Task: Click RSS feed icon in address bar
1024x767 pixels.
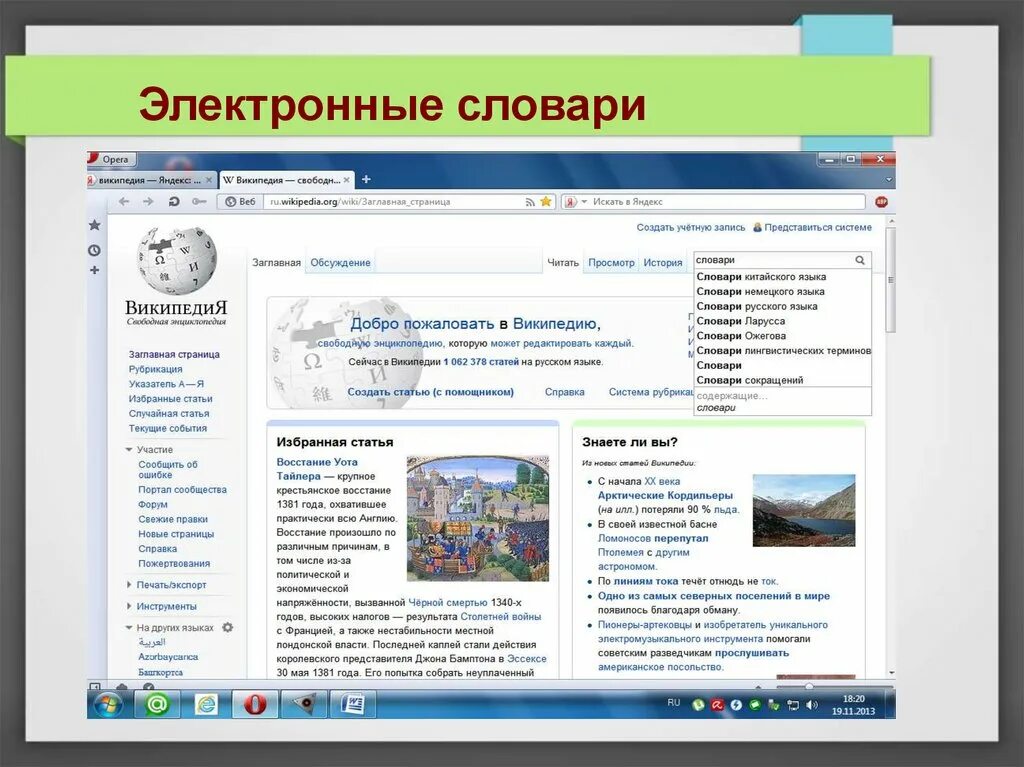Action: (530, 202)
